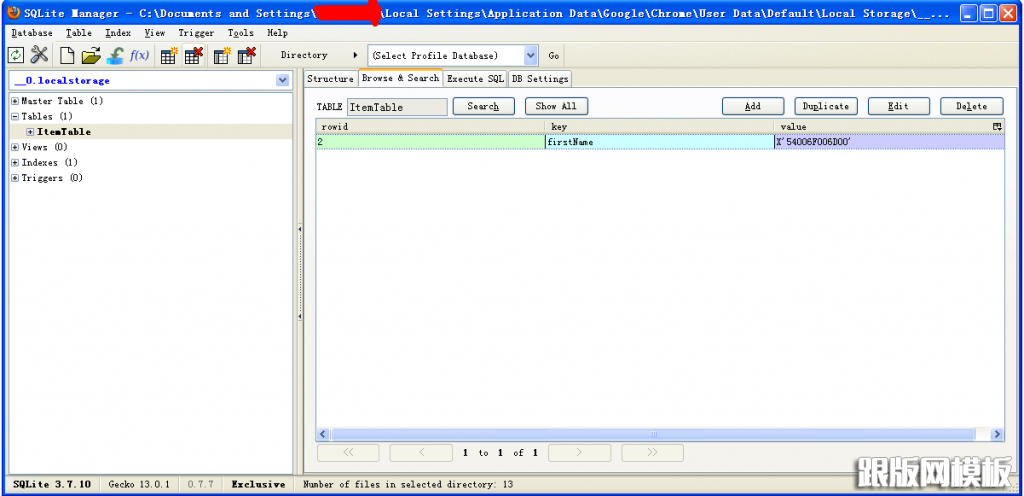This screenshot has width=1024, height=496.
Task: Open the Connect Database folder icon
Action: pyautogui.click(x=91, y=55)
